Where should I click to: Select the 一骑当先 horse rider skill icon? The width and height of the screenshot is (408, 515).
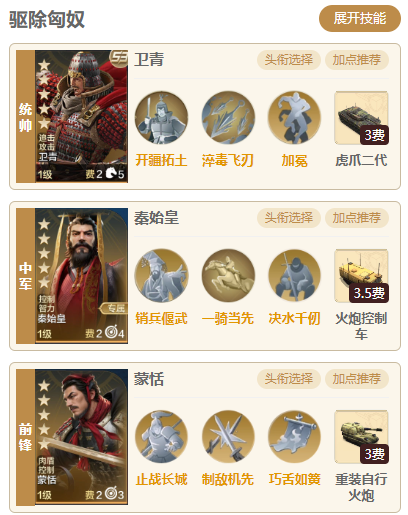tap(228, 276)
